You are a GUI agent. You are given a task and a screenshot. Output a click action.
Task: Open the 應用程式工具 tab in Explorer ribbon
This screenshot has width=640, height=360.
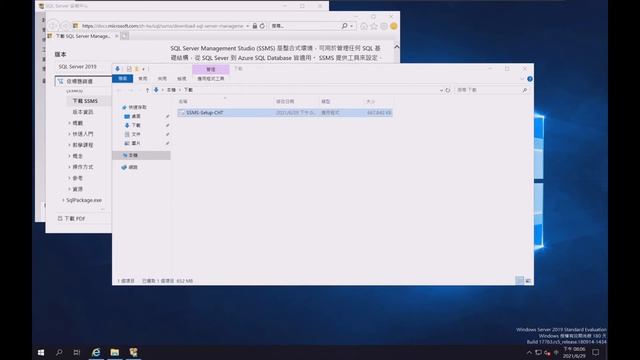coord(211,78)
